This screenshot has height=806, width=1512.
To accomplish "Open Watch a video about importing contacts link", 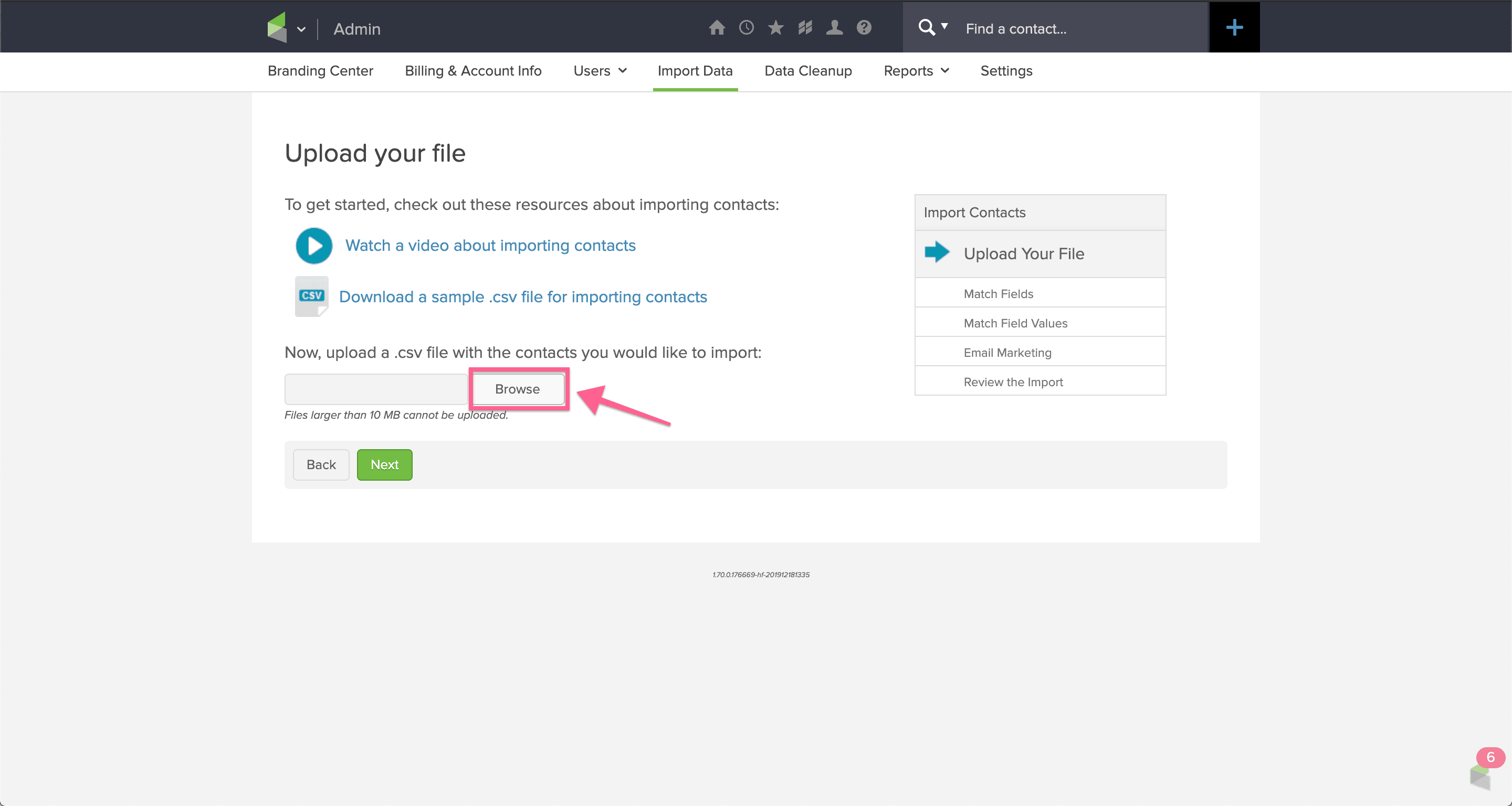I will (490, 245).
